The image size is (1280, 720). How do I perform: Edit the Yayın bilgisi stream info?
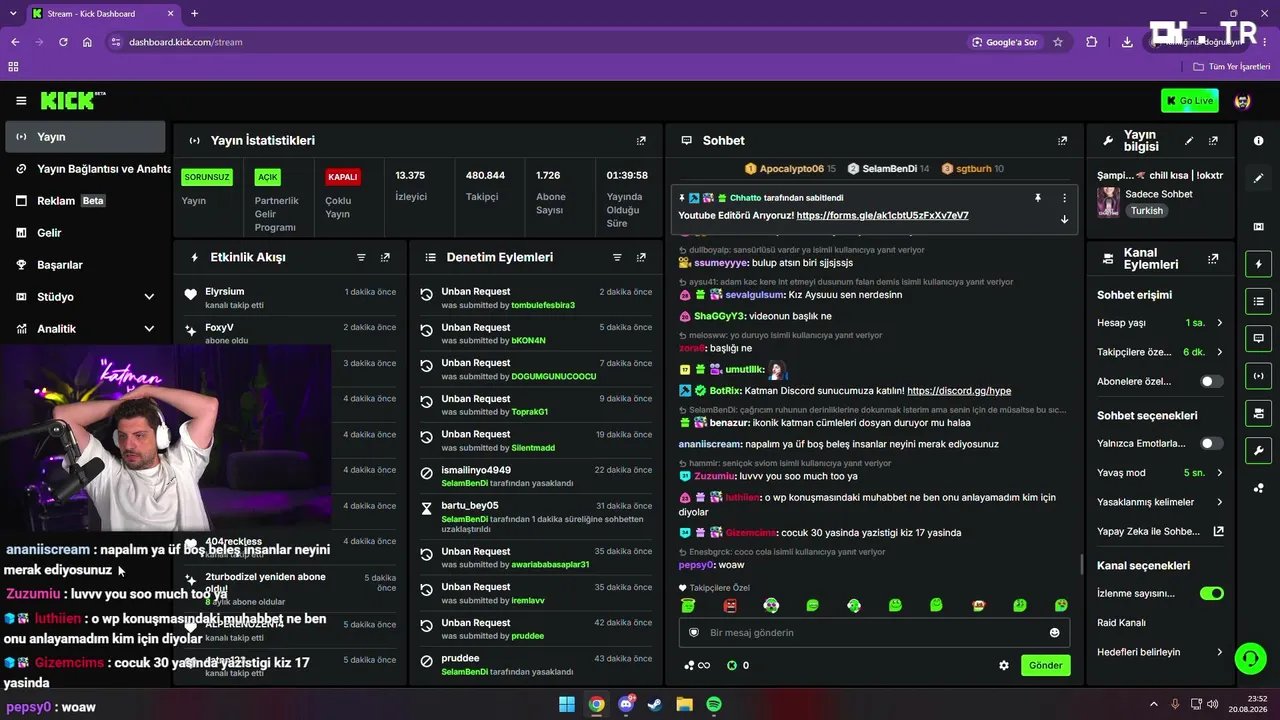[x=1189, y=141]
